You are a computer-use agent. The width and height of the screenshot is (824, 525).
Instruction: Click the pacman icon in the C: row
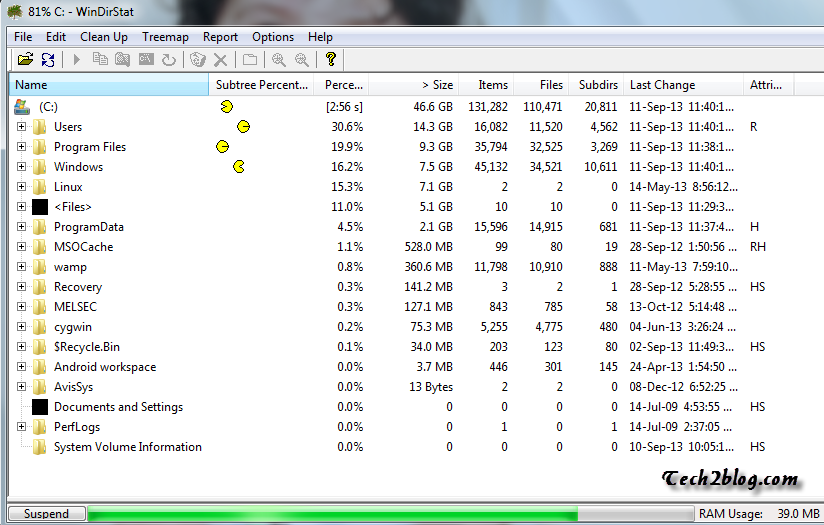click(226, 107)
